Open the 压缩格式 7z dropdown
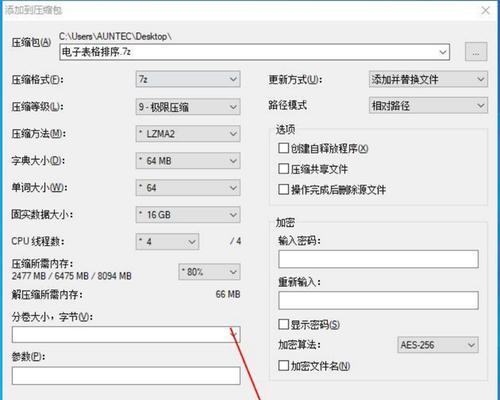Image resolution: width=500 pixels, height=400 pixels. tap(188, 79)
